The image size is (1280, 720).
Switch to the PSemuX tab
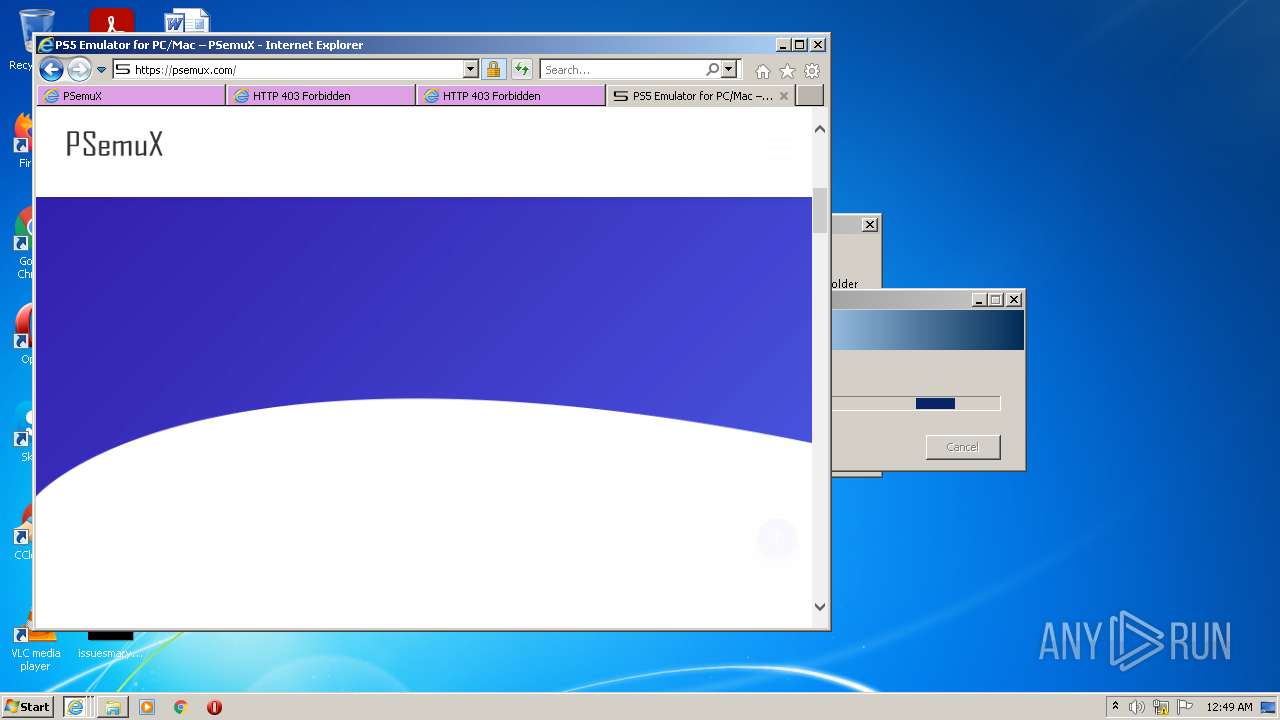[131, 96]
